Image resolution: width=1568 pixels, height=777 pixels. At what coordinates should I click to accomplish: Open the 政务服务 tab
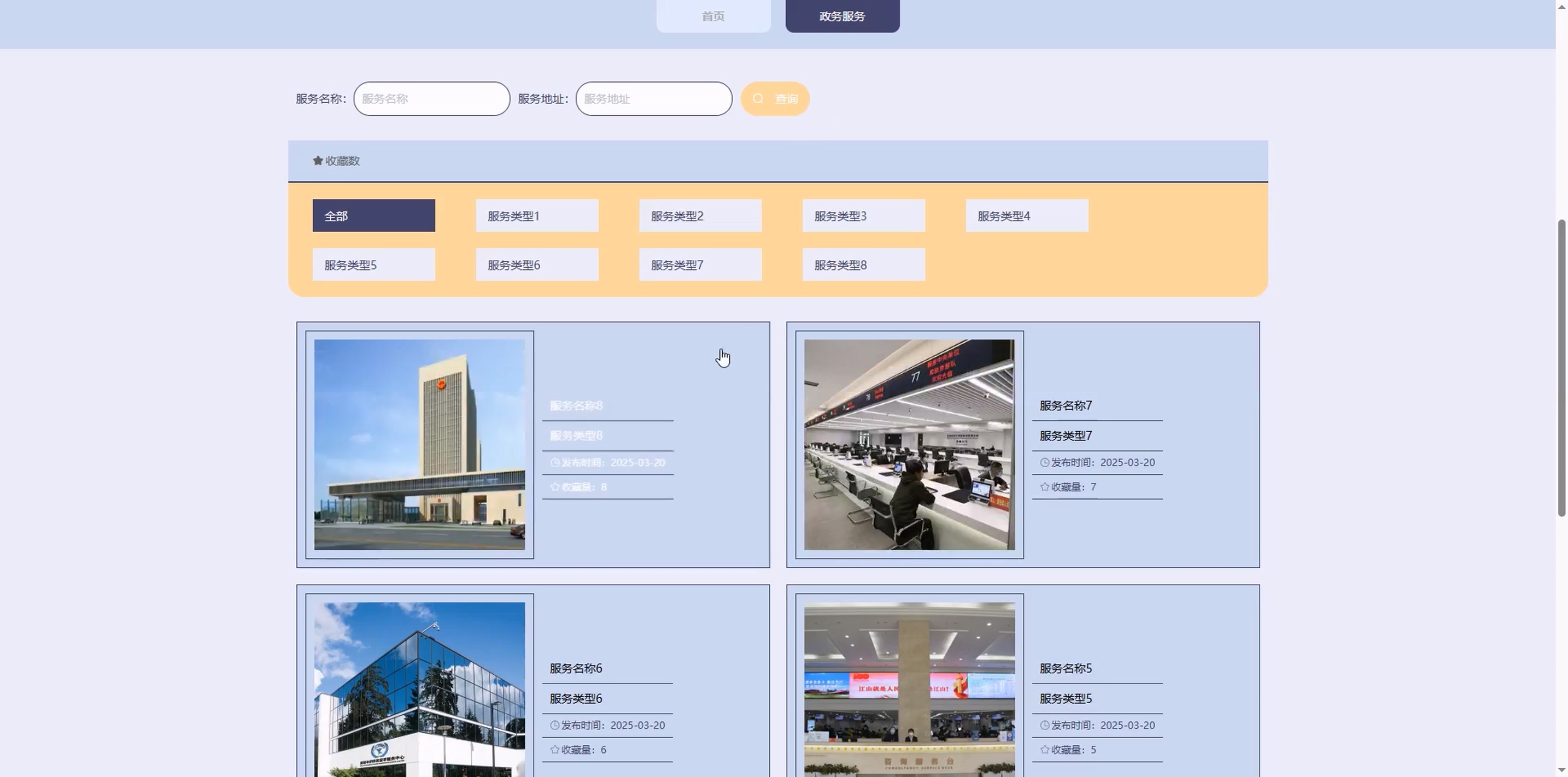click(842, 16)
